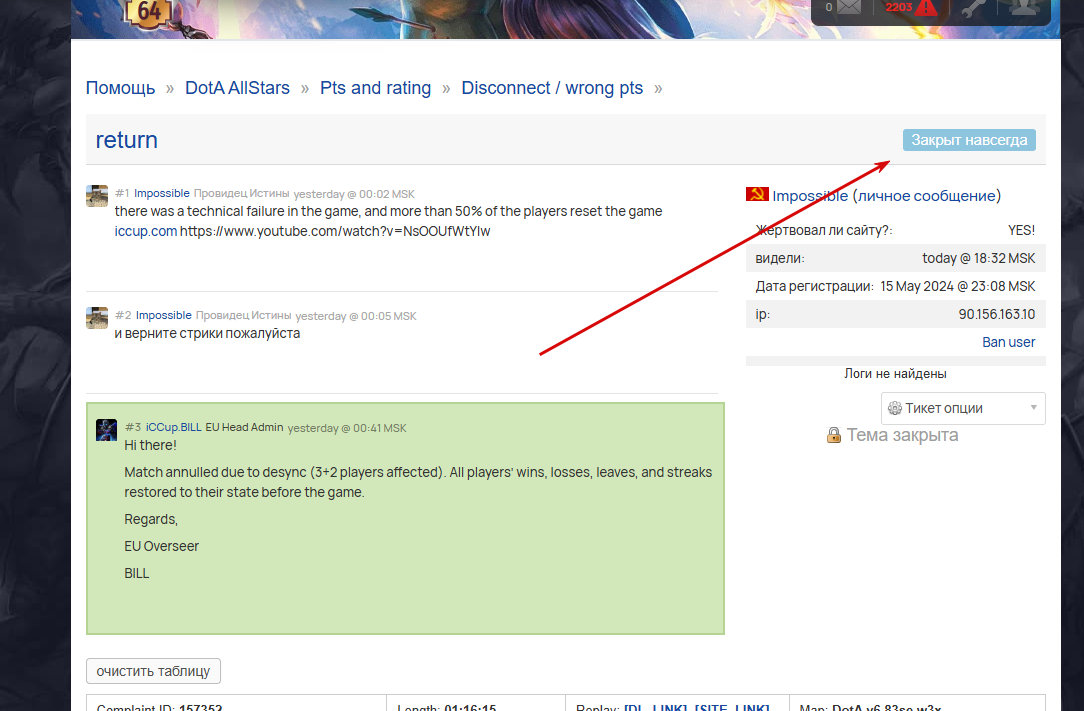This screenshot has height=711, width=1084.
Task: Click the 'EU Overseer' signature line
Action: [x=162, y=546]
